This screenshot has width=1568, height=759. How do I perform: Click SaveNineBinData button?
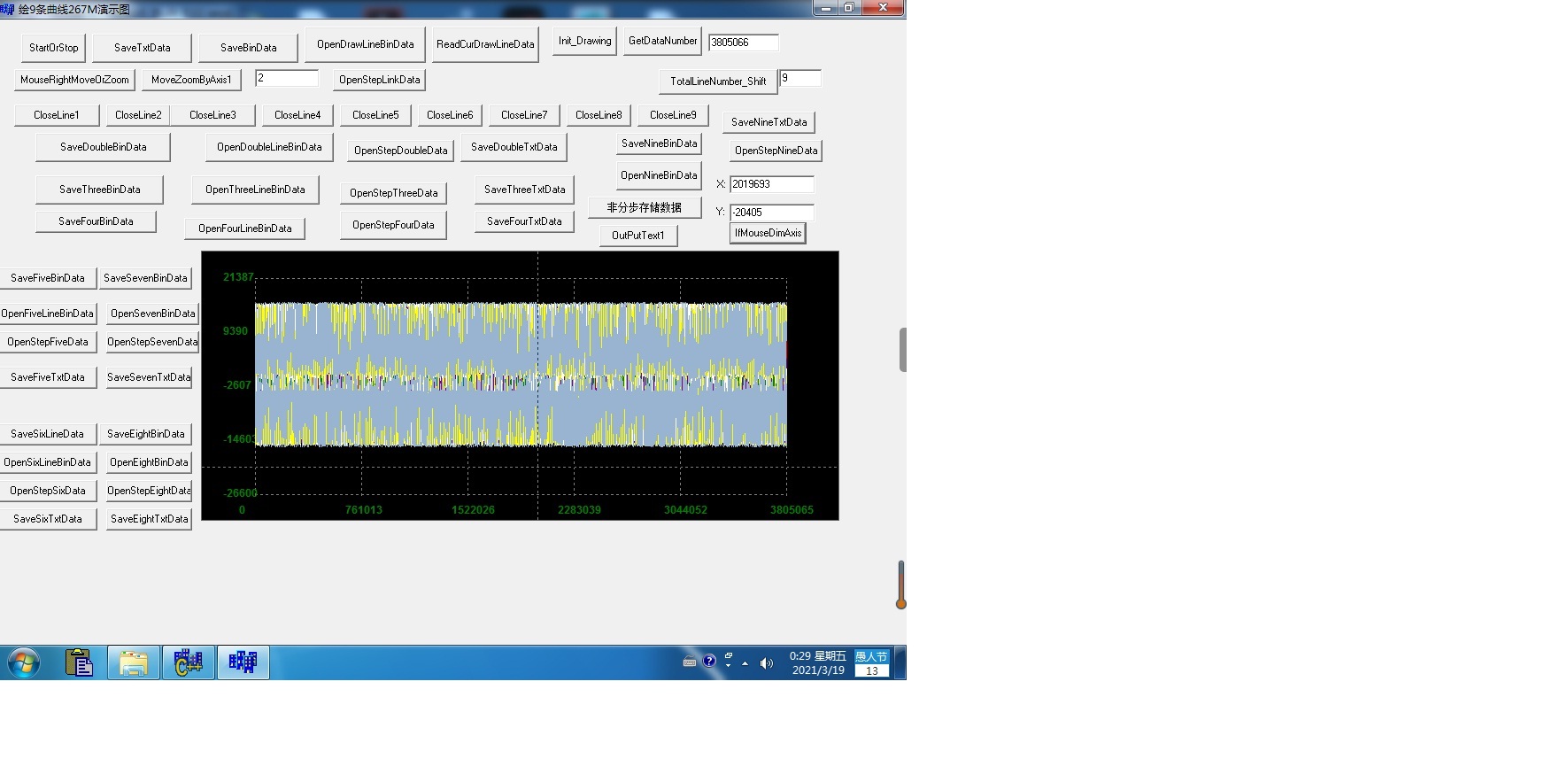(x=660, y=143)
